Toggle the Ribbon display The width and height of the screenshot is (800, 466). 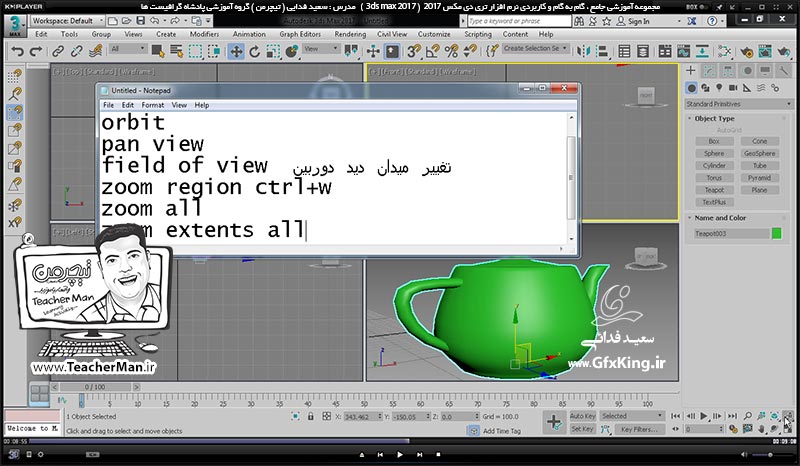(x=664, y=51)
